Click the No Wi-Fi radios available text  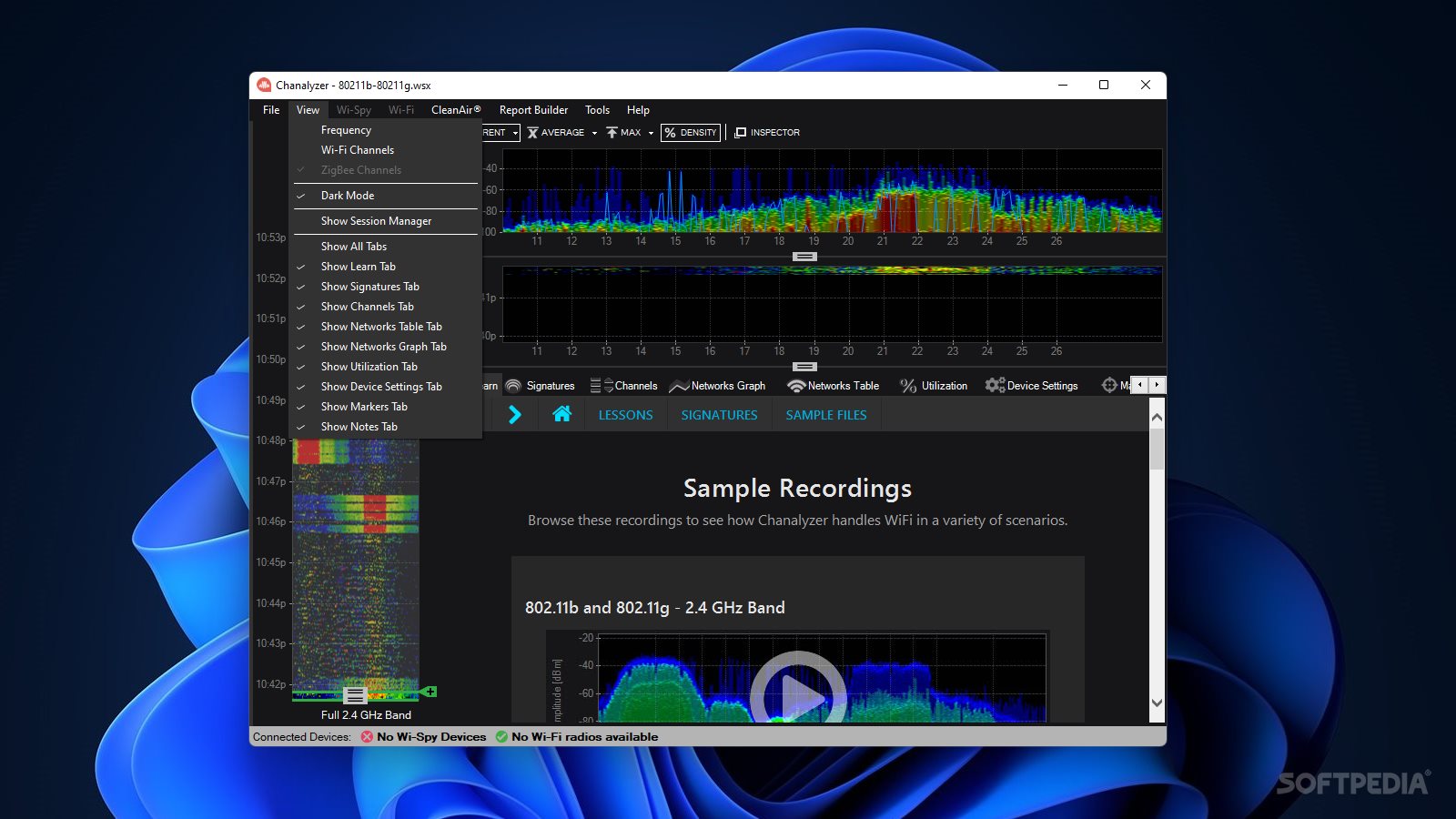(x=584, y=737)
